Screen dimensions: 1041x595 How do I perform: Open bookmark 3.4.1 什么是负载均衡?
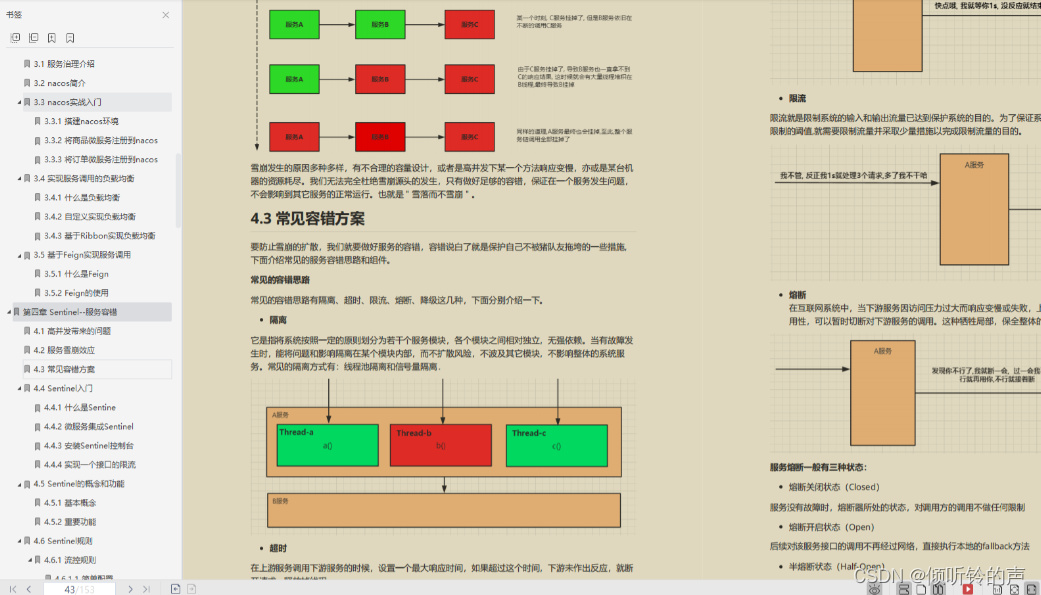coord(82,198)
